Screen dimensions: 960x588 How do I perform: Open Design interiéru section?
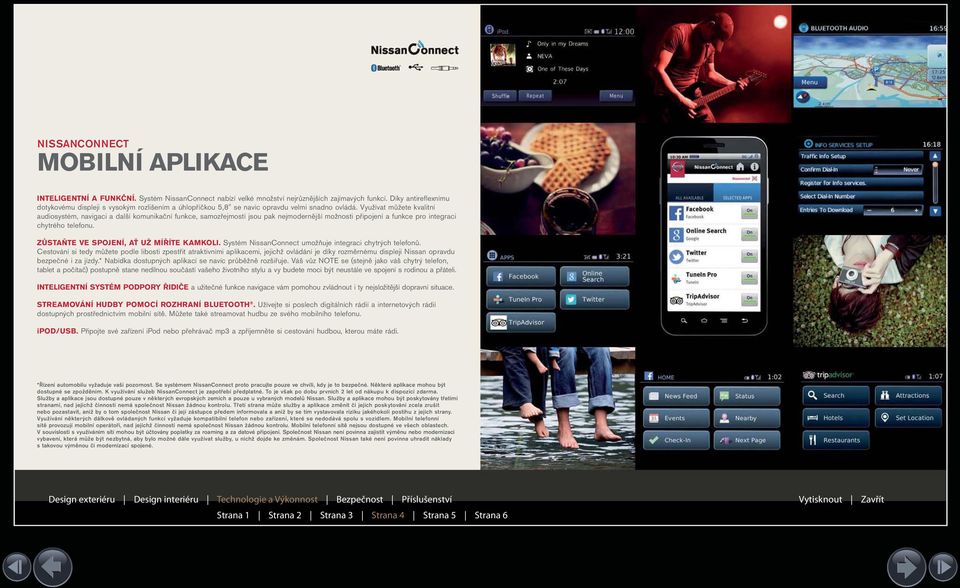point(166,499)
